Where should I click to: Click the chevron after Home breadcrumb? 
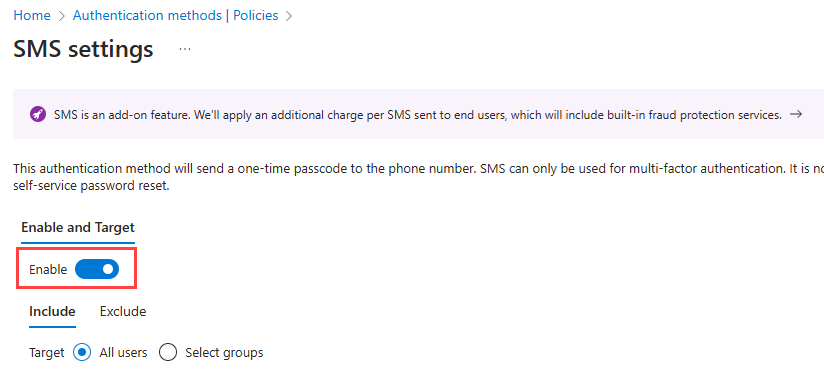point(61,16)
